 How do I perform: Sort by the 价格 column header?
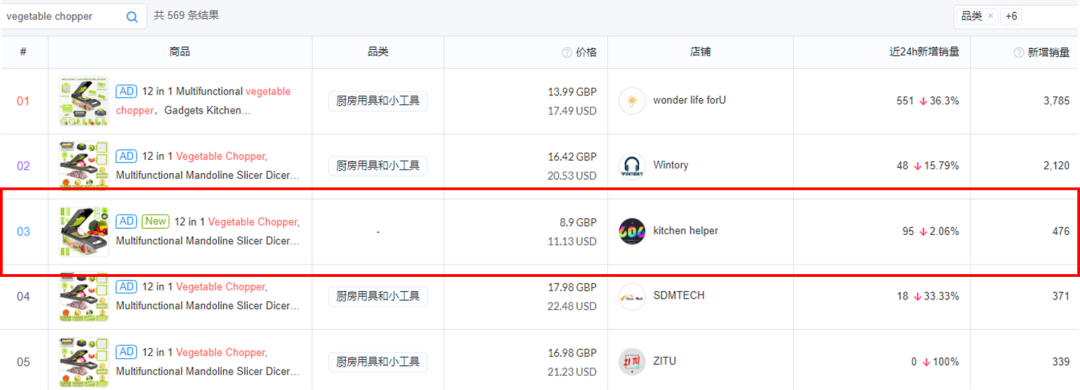tap(586, 52)
